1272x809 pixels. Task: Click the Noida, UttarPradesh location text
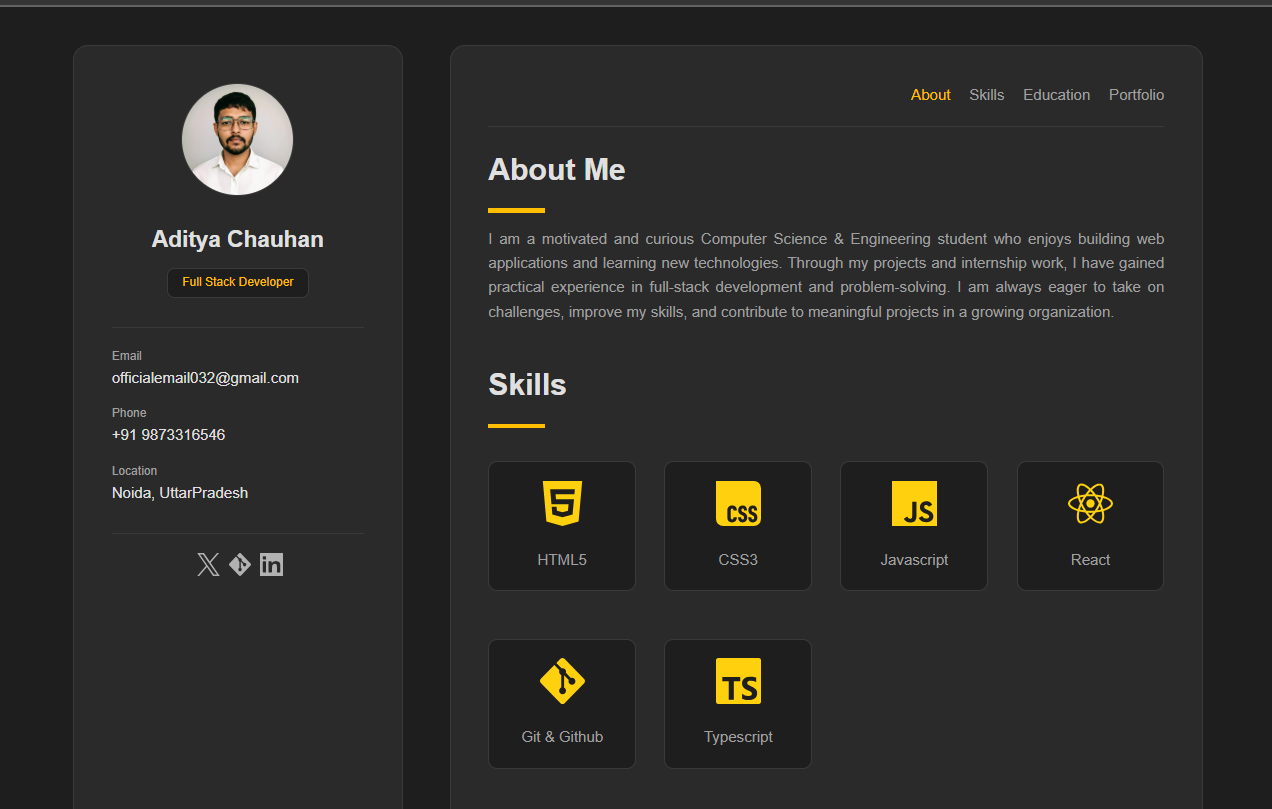180,493
